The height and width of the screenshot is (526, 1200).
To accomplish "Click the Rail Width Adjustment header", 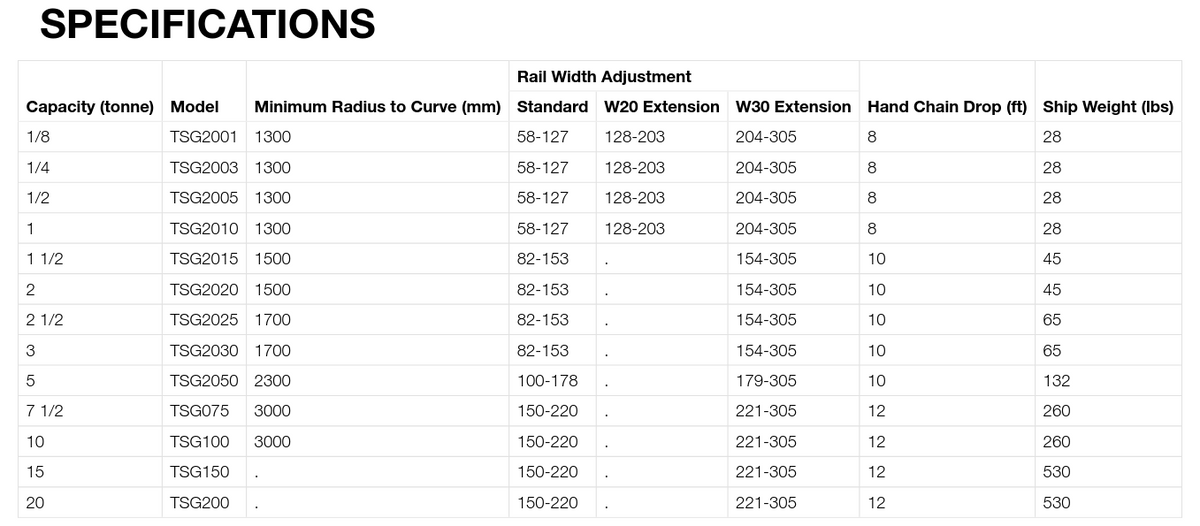I will (x=603, y=76).
